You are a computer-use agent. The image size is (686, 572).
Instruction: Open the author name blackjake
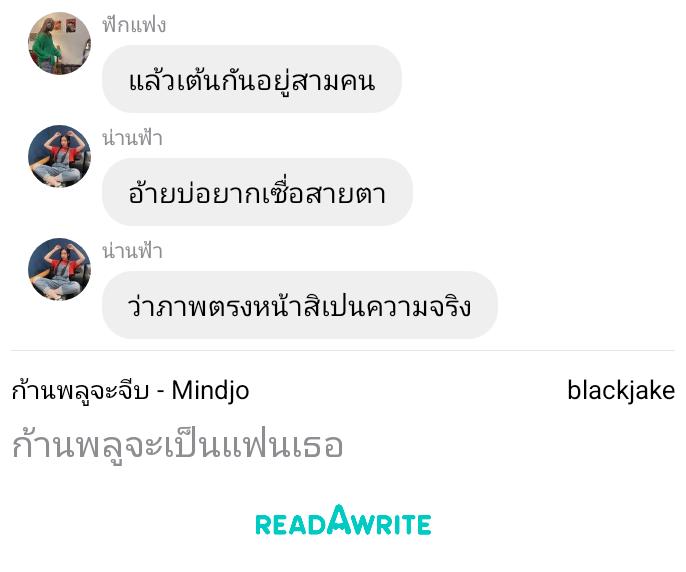pos(621,390)
